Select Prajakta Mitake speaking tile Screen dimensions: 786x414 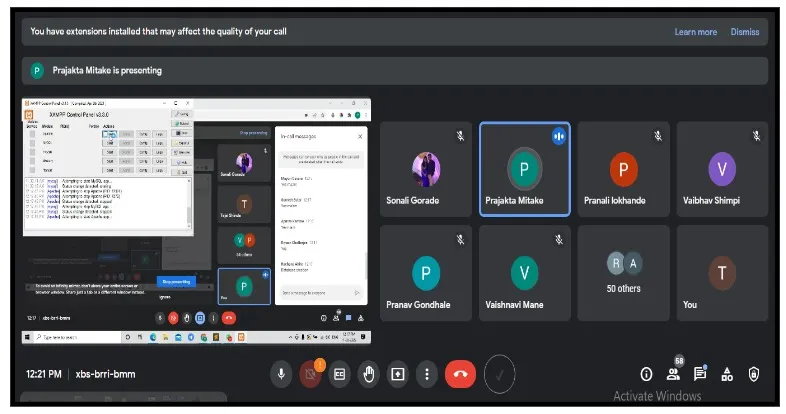pos(524,169)
